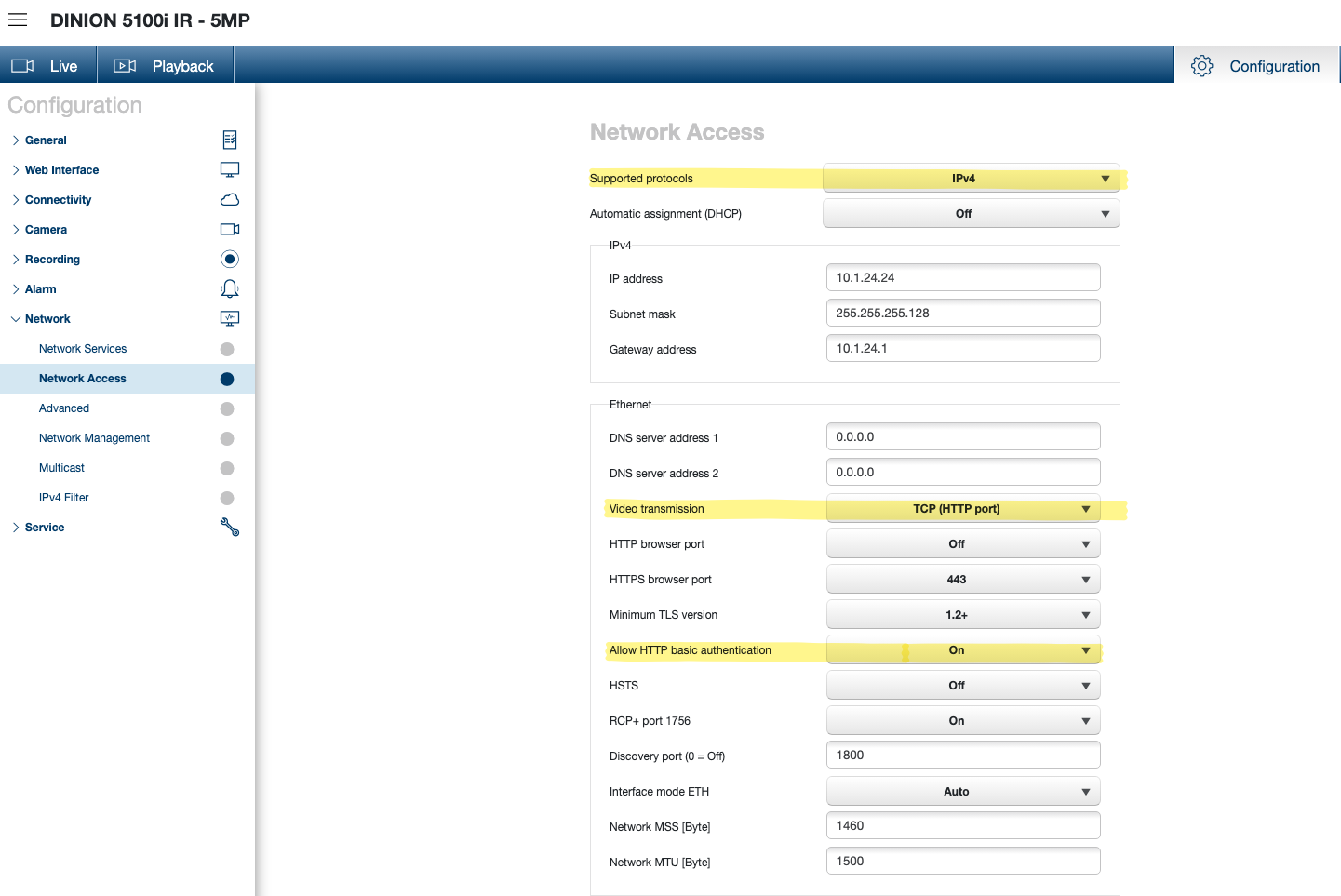Switch to the Playback tab
Screen dimensions: 1341x896
click(165, 66)
